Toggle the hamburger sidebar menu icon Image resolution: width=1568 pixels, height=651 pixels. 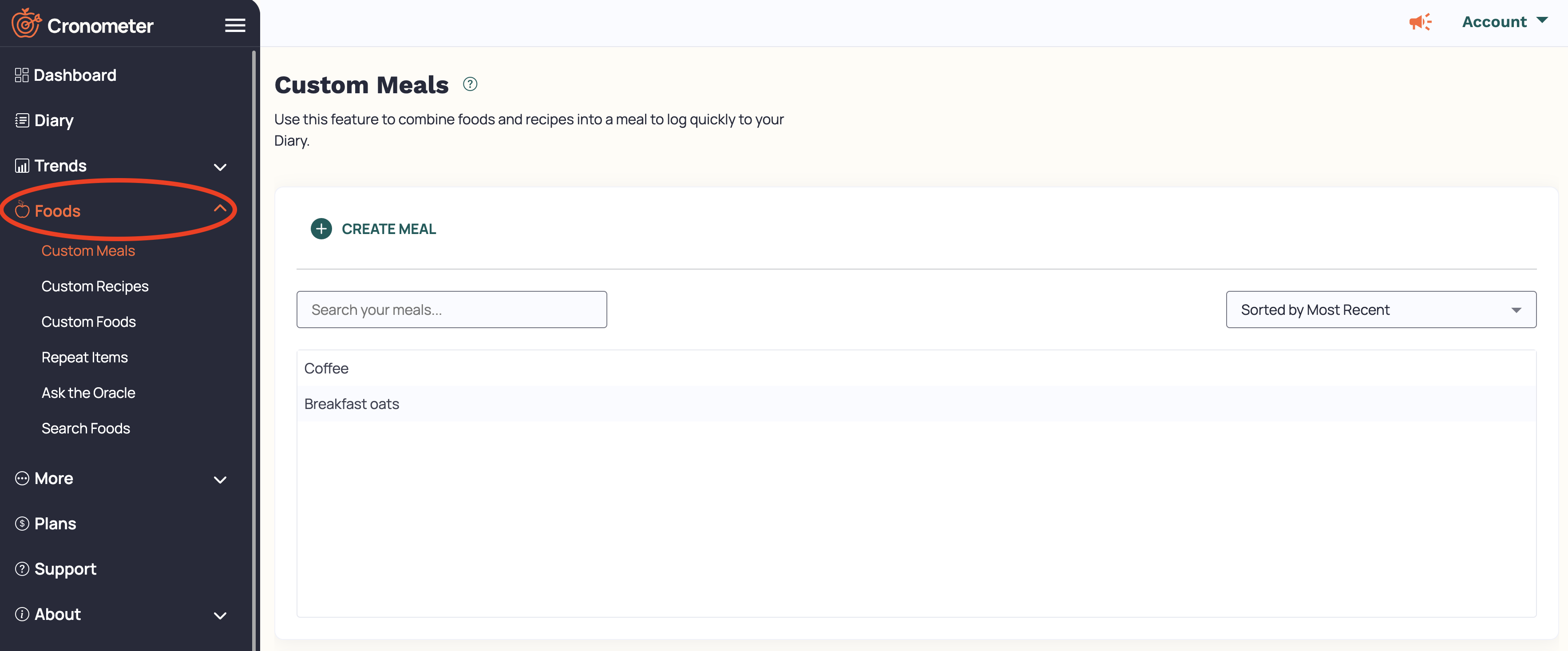235,25
